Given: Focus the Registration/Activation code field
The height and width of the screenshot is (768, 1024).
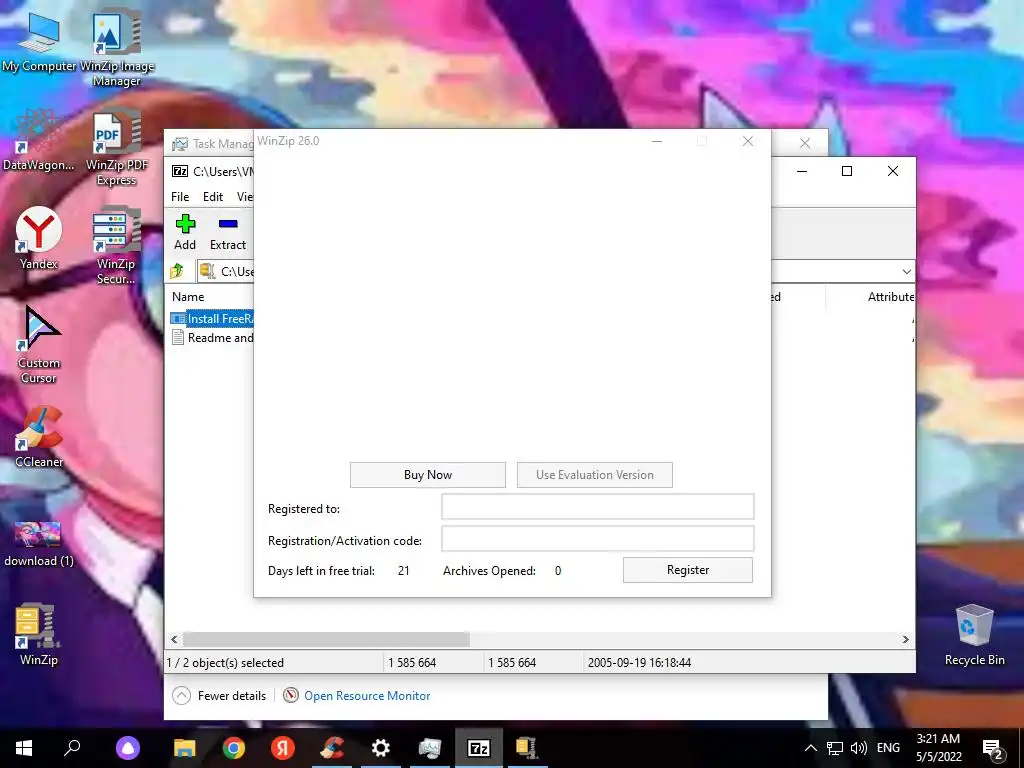Looking at the screenshot, I should coord(598,539).
